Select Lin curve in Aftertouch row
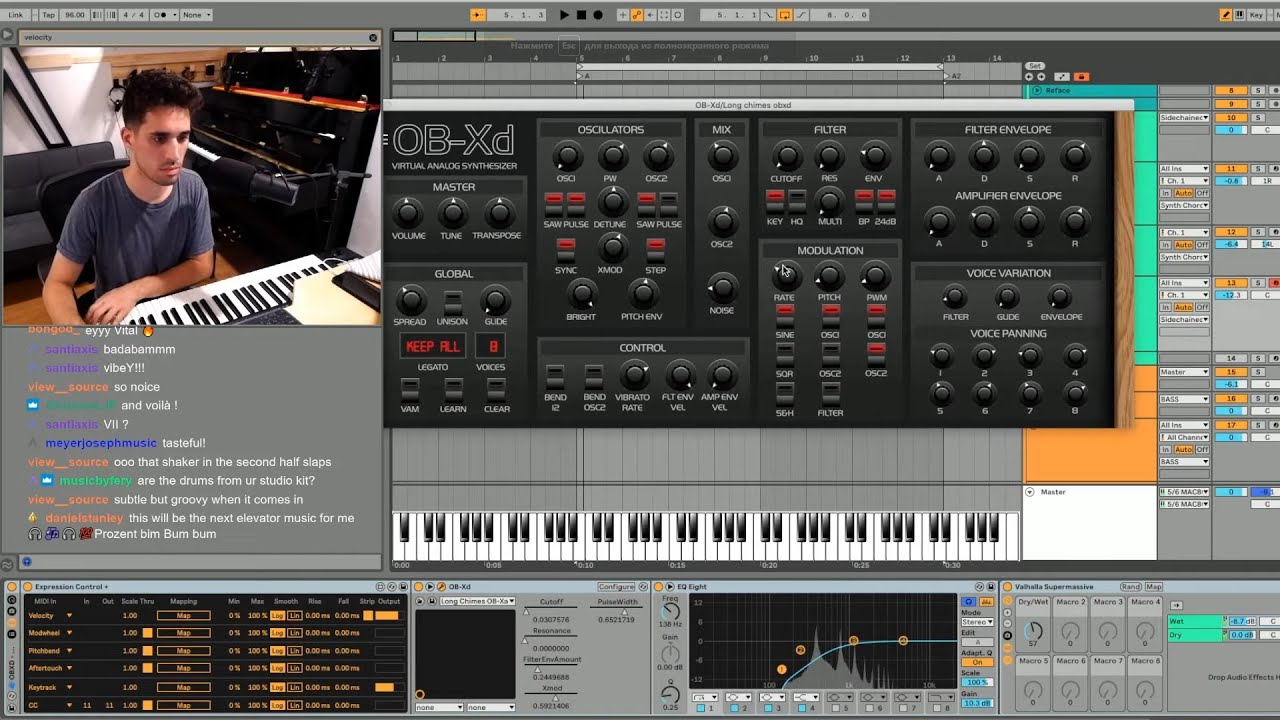Screen dimensions: 1280x720 pos(295,669)
